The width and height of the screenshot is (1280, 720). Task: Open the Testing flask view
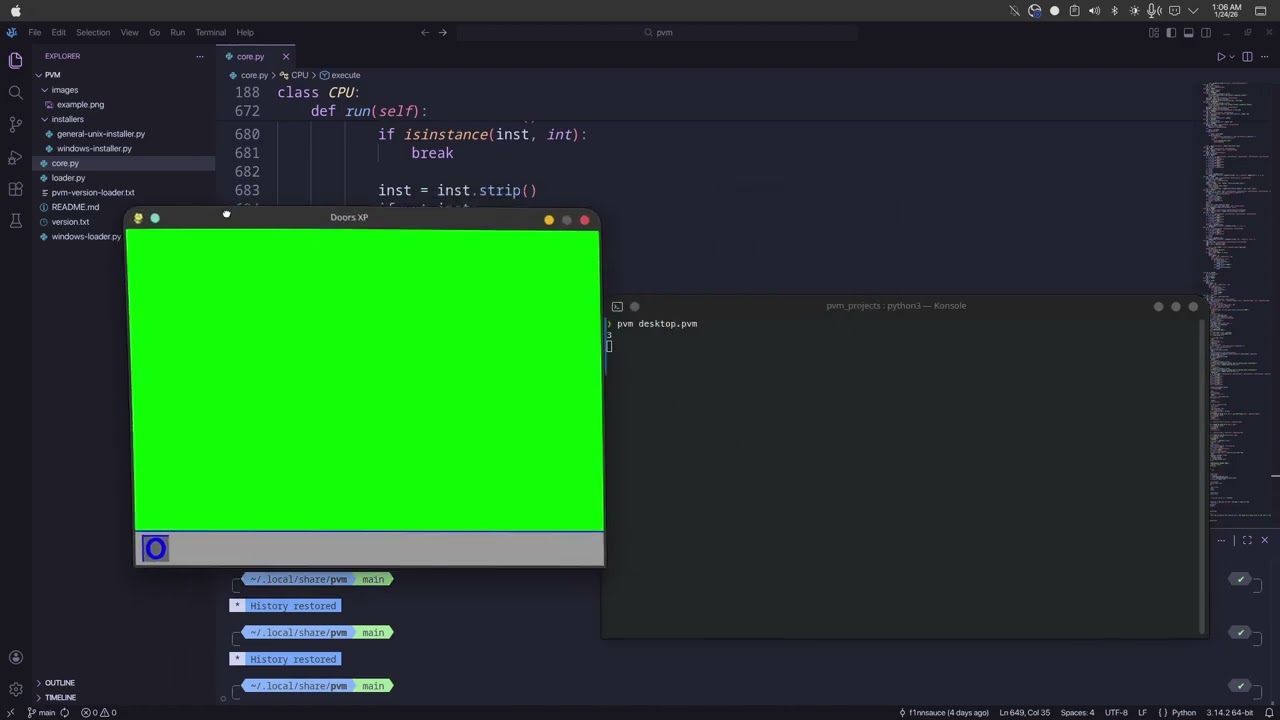15,221
